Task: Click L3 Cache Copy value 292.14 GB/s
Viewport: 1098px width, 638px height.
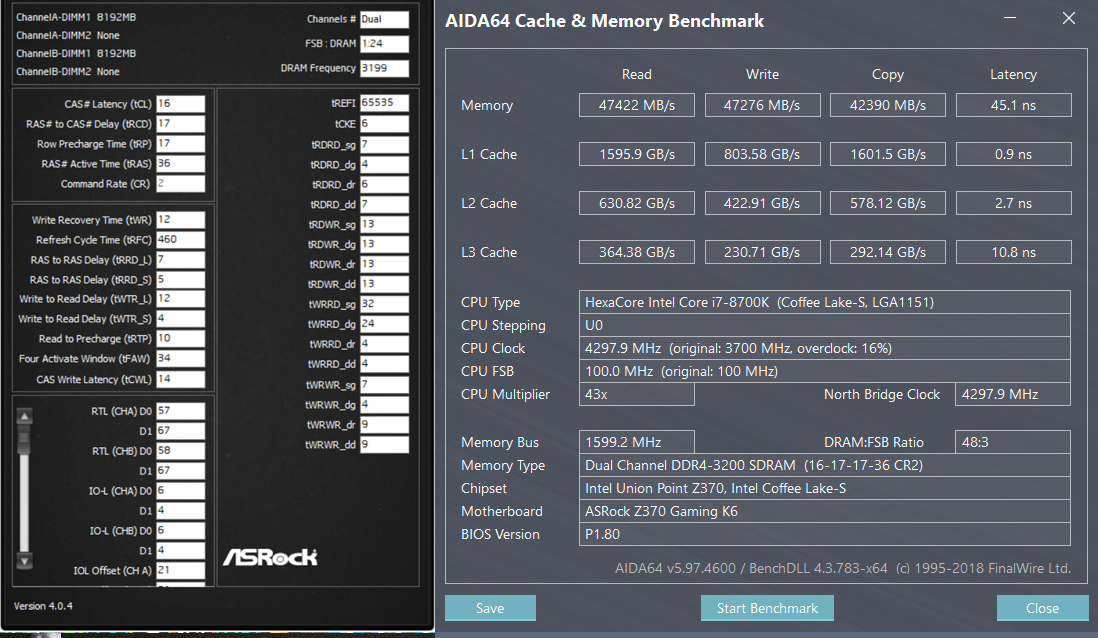Action: tap(888, 252)
